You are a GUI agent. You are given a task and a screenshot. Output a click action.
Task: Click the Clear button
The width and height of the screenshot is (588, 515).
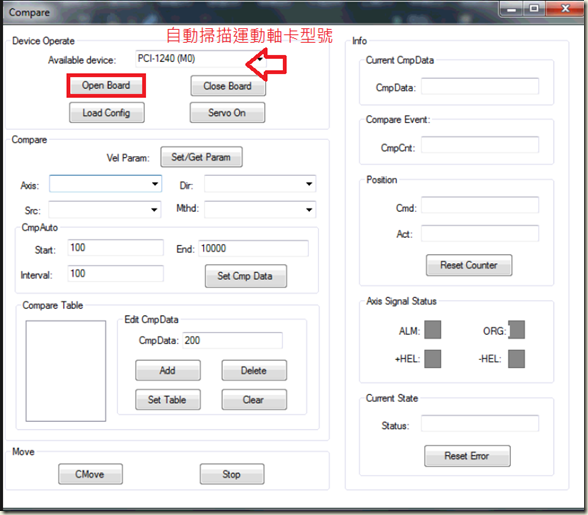pos(254,399)
